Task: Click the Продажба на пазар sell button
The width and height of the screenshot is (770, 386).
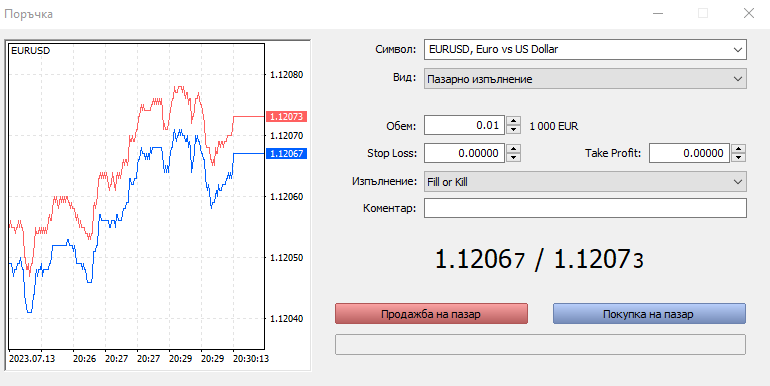Action: 431,314
